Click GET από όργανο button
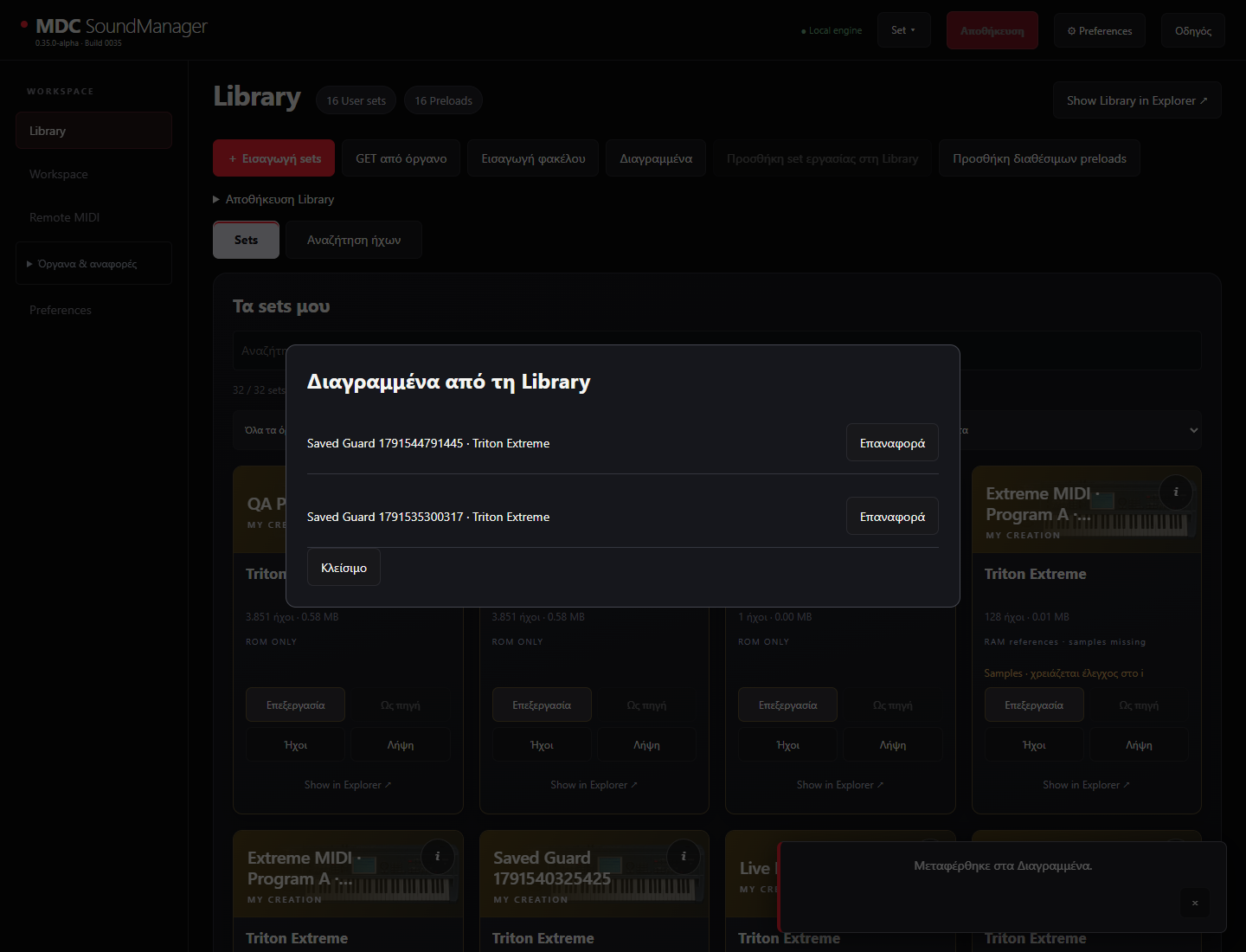This screenshot has width=1246, height=952. (401, 158)
